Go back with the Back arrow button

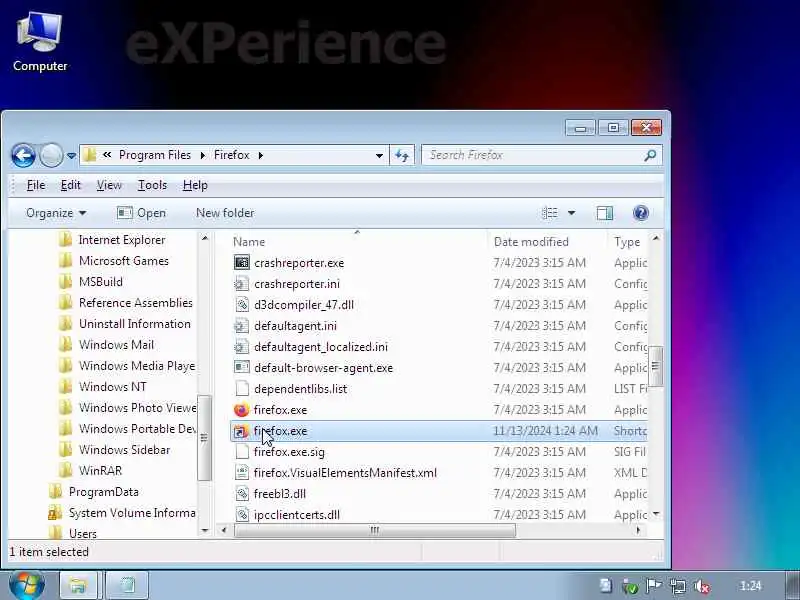coord(23,155)
